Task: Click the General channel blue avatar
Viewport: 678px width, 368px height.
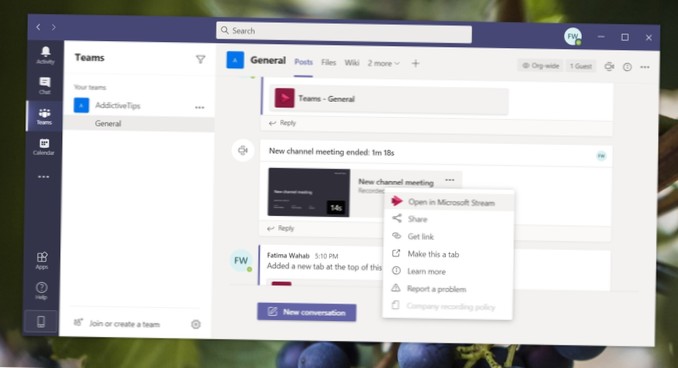Action: pos(235,60)
